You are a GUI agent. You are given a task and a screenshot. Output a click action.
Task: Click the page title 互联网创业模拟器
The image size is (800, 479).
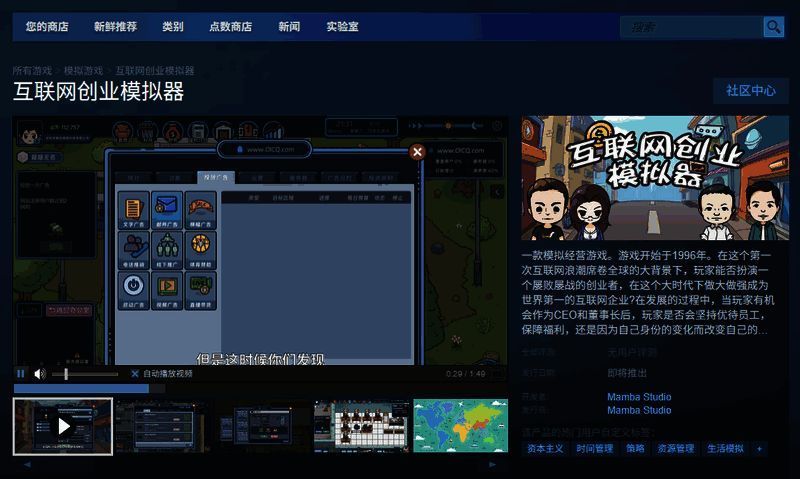(x=98, y=92)
